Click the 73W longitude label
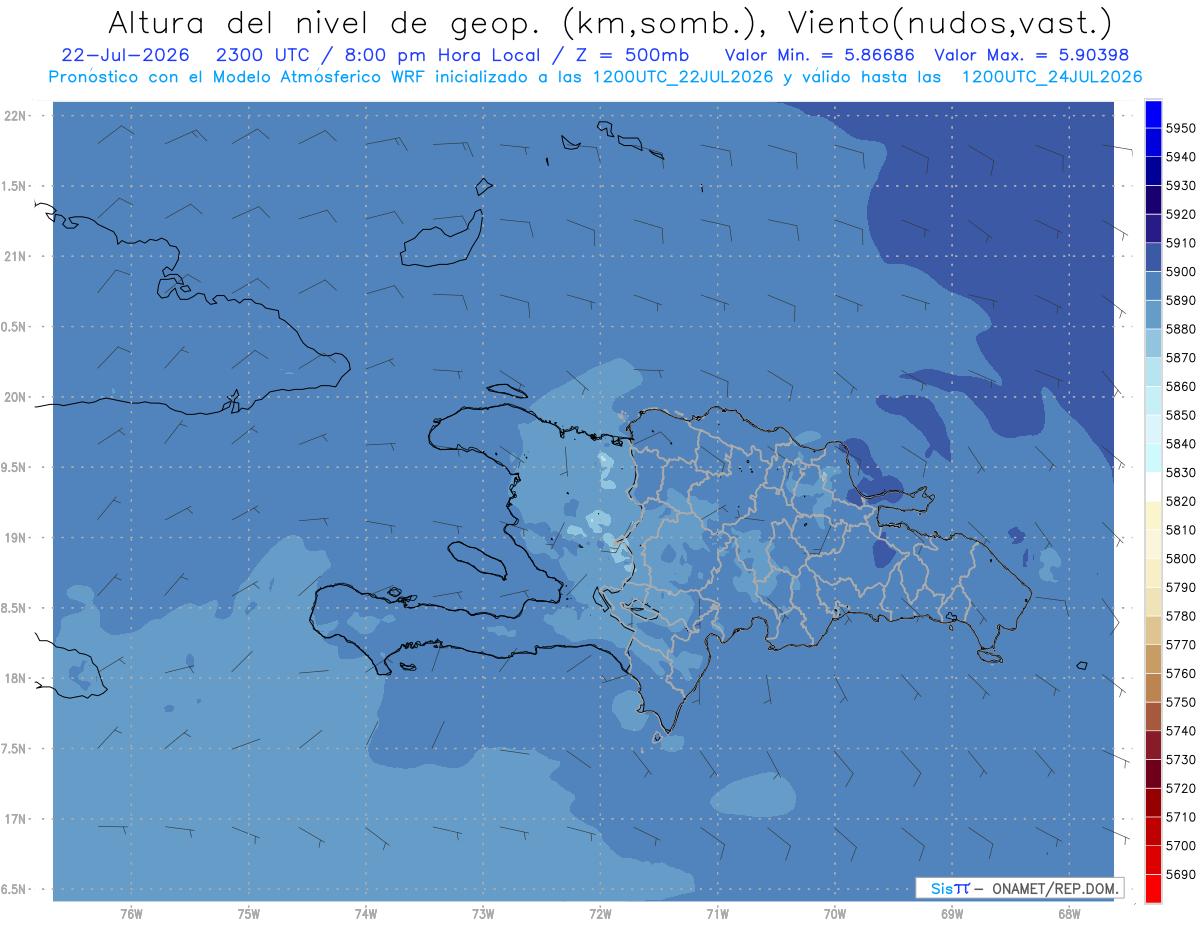Screen dimensions: 1200x927 pos(483,913)
